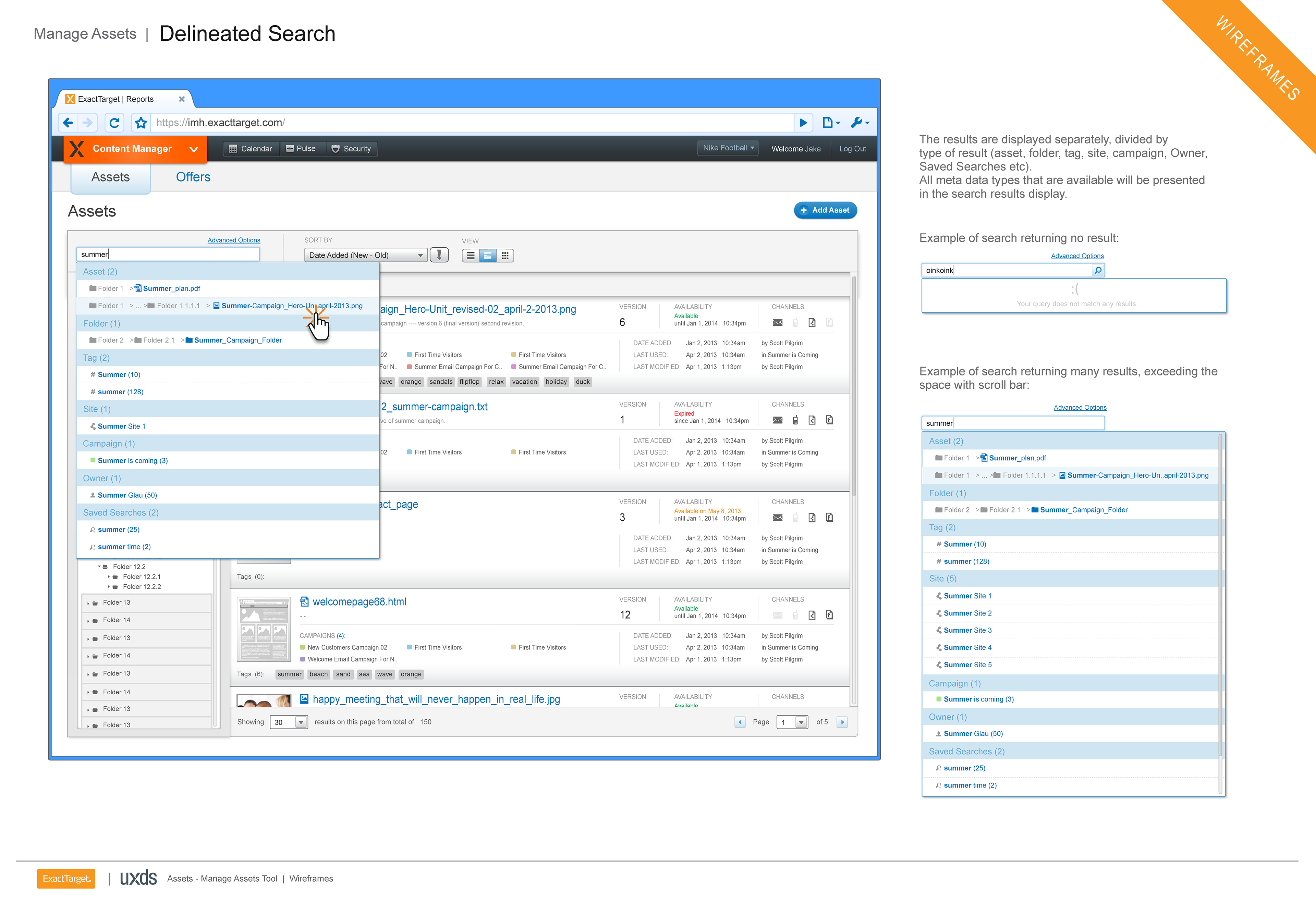Click the browser URL address field
1316x905 pixels.
click(x=472, y=123)
